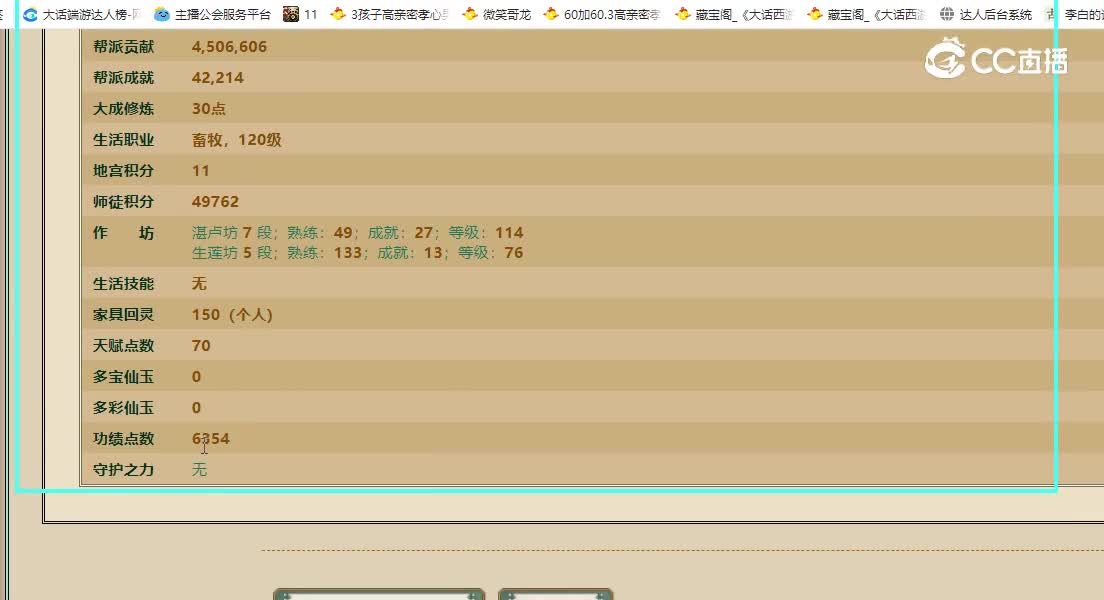Select the 师徒积分 label
This screenshot has width=1104, height=600.
point(123,201)
